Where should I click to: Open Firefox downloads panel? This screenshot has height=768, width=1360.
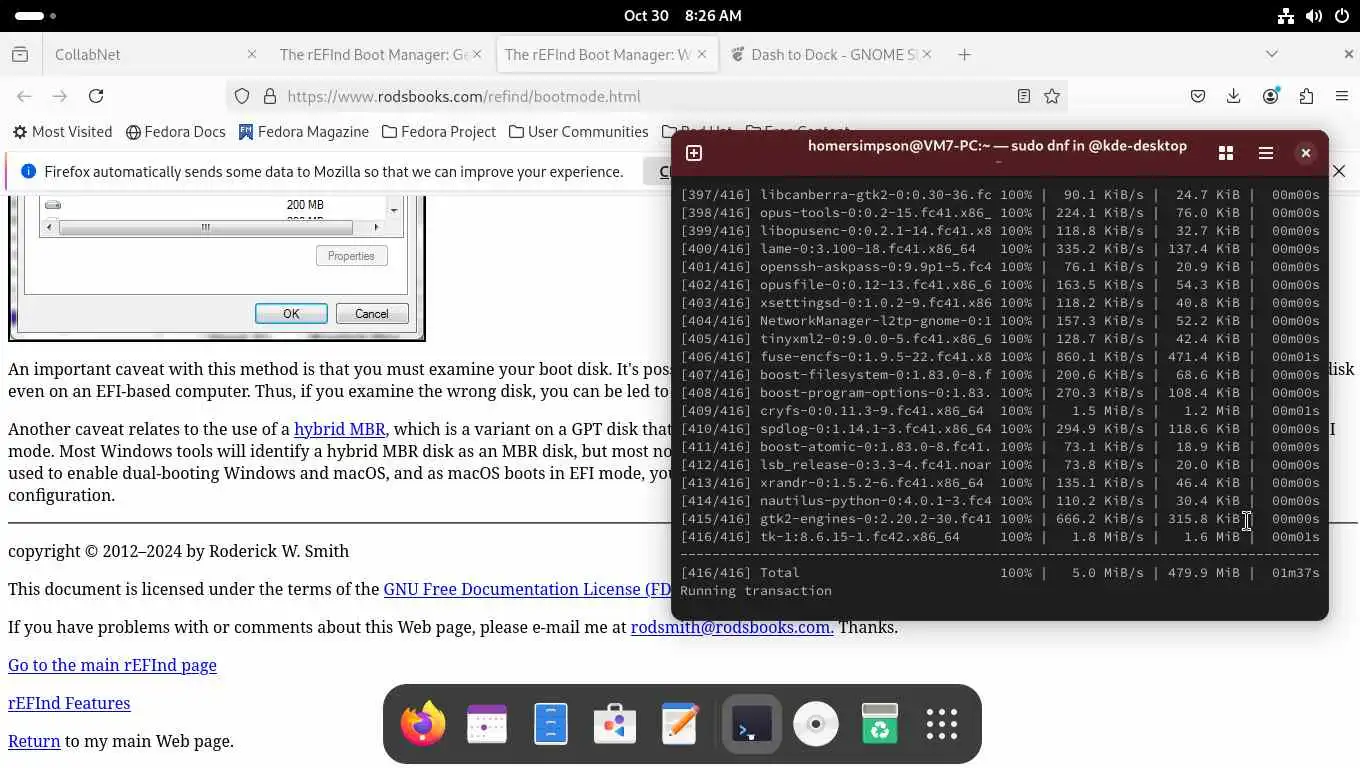1234,96
